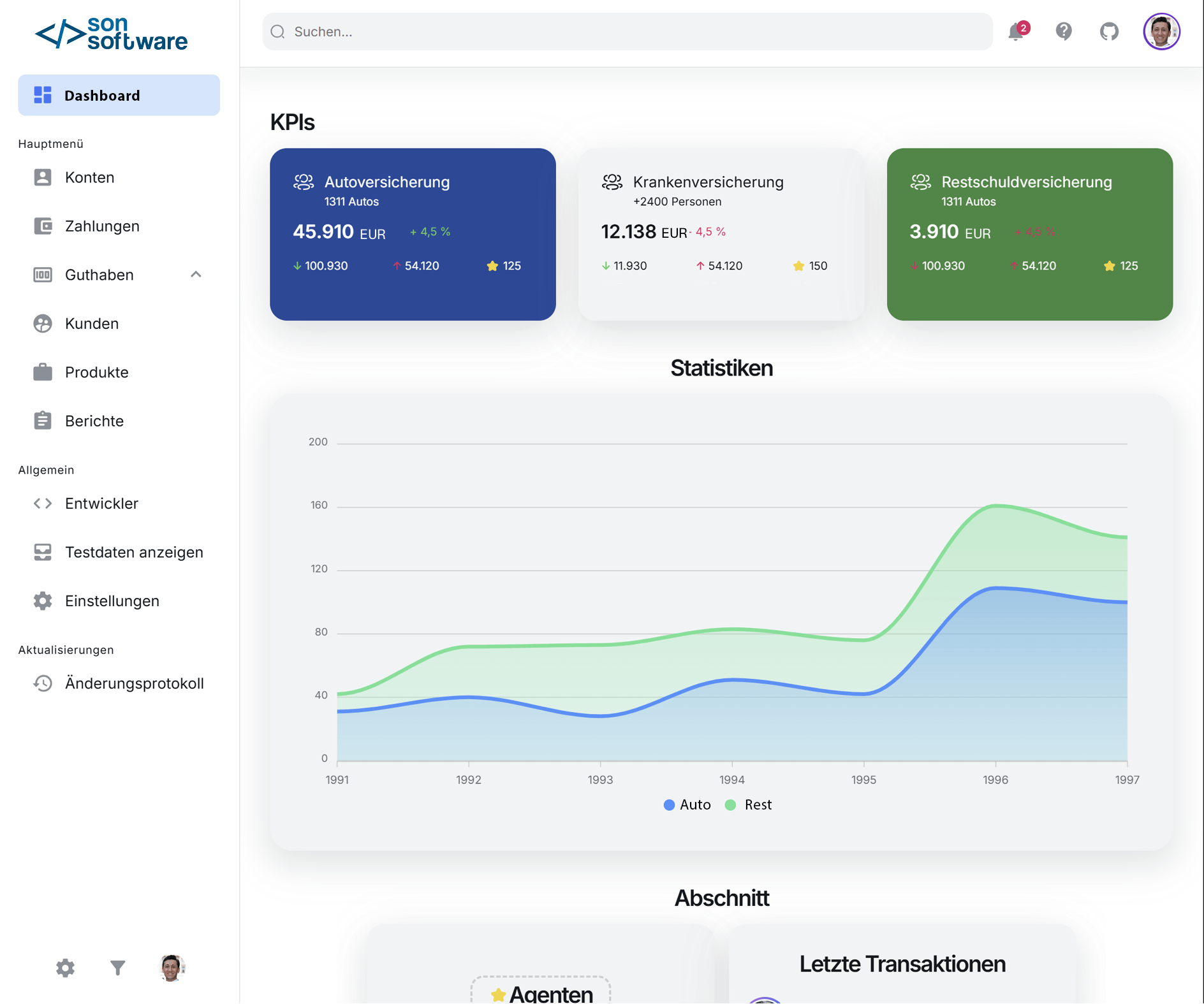Select the Autoversicherung KPI card

click(413, 234)
